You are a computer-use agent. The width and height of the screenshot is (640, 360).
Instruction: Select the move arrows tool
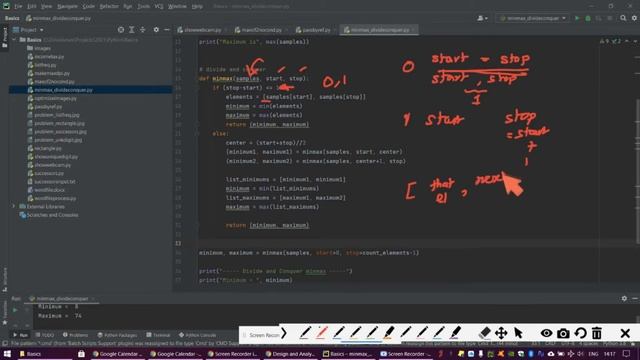[x=501, y=333]
